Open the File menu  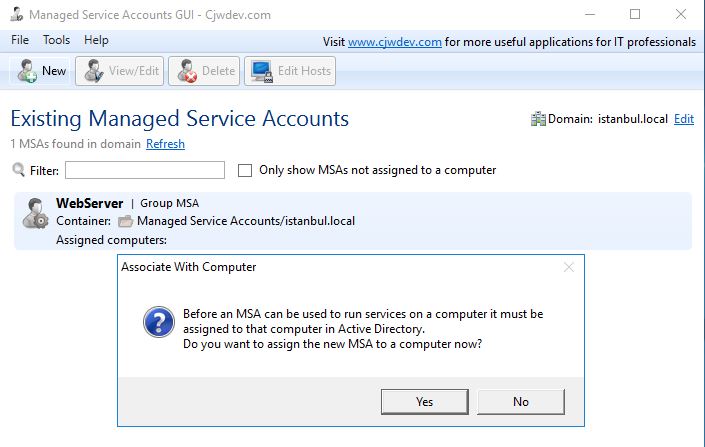coord(20,40)
